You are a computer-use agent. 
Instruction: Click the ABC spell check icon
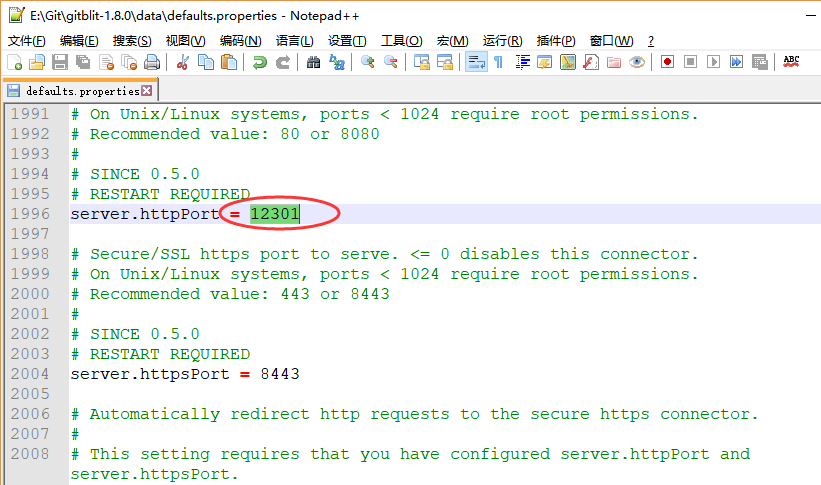click(x=791, y=62)
